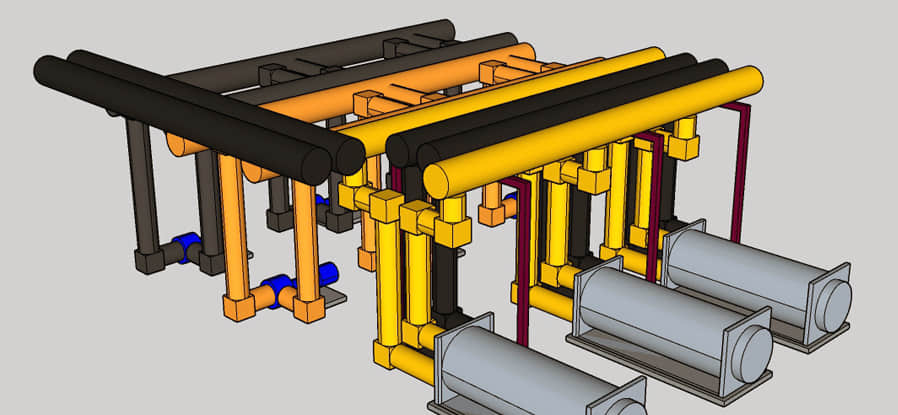
Task: Click the yellow square coupling on the front riser
Action: [385, 207]
